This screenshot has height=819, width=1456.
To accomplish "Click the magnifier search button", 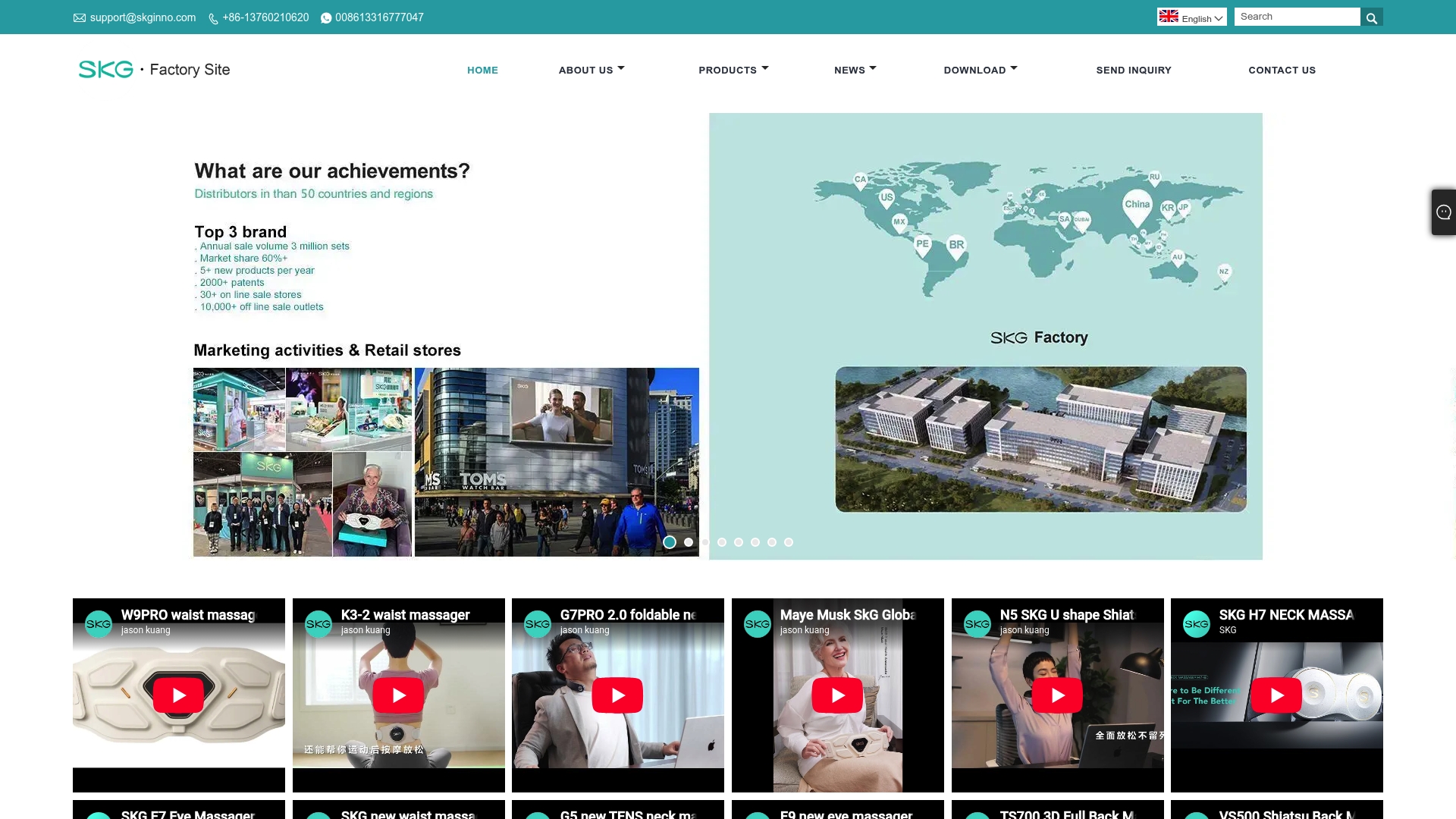I will 1371,17.
